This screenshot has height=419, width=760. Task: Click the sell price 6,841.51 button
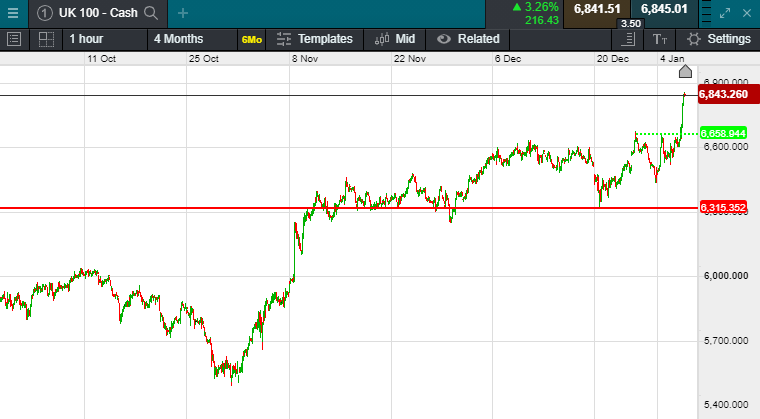595,10
